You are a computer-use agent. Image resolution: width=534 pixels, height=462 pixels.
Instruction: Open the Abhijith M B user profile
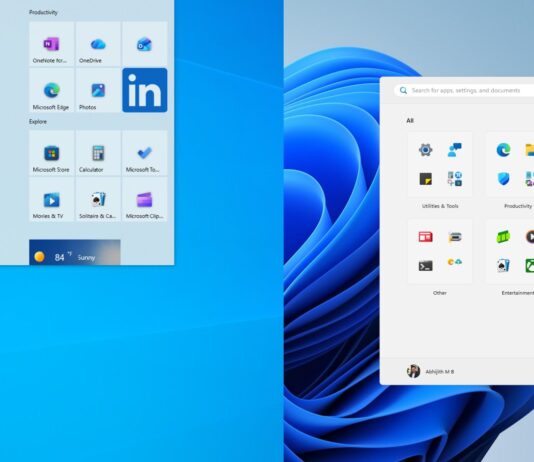point(430,371)
